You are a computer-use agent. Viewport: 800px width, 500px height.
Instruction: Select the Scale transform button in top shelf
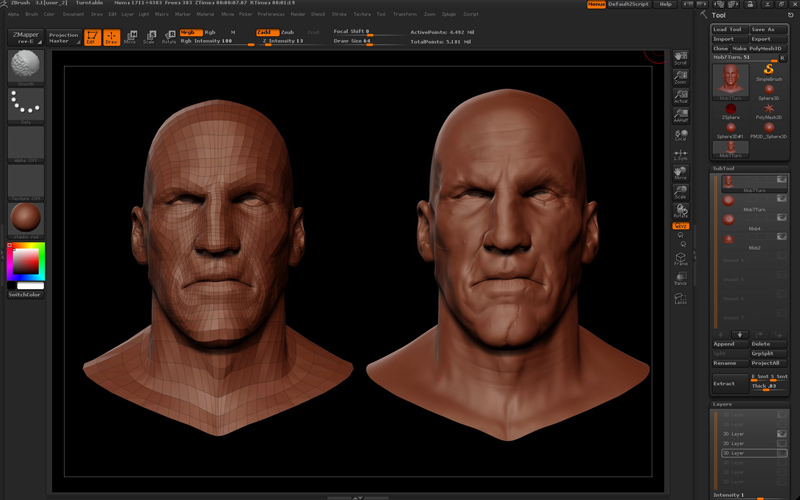pos(149,37)
